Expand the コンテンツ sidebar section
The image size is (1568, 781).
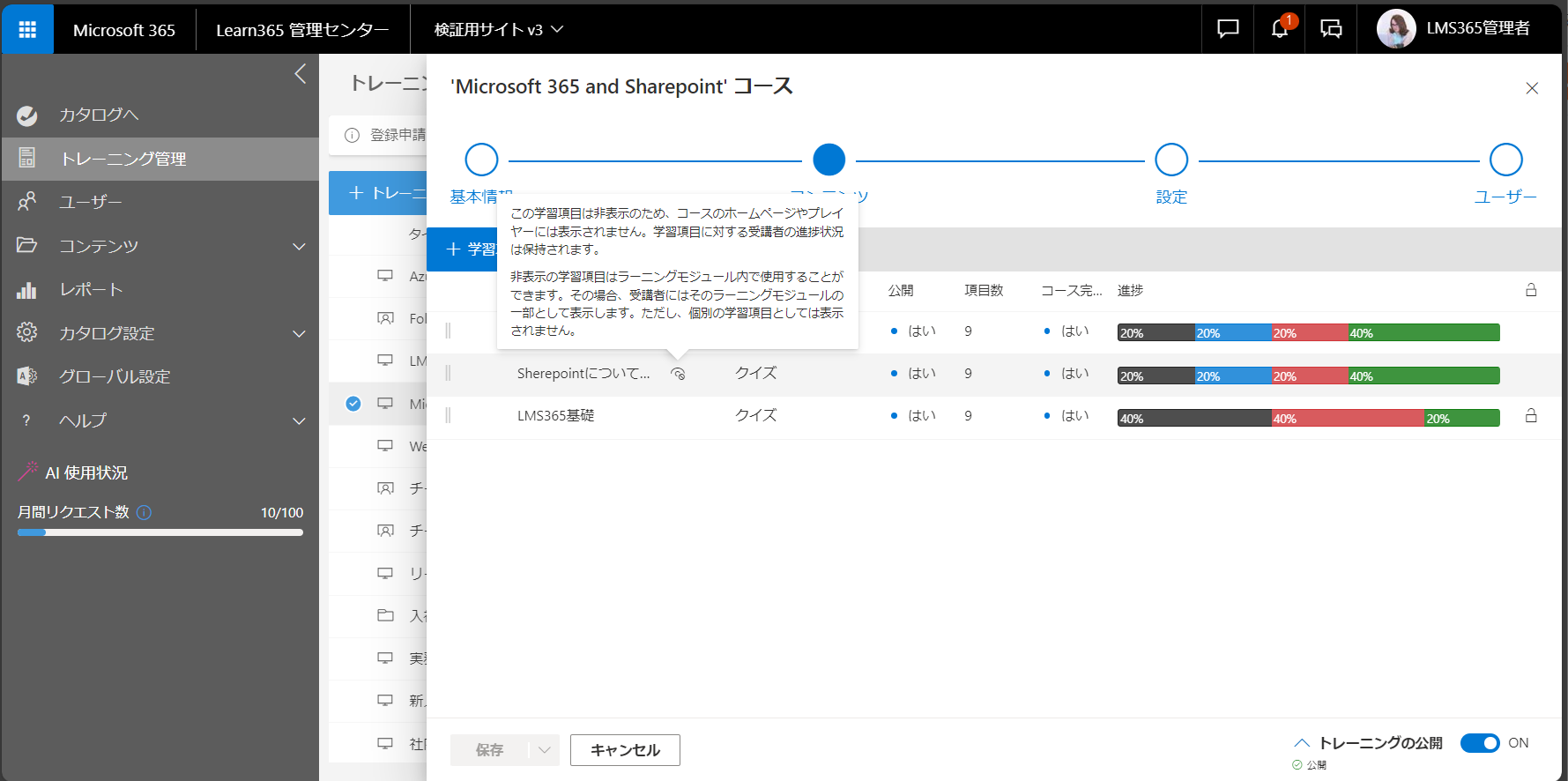click(x=300, y=246)
